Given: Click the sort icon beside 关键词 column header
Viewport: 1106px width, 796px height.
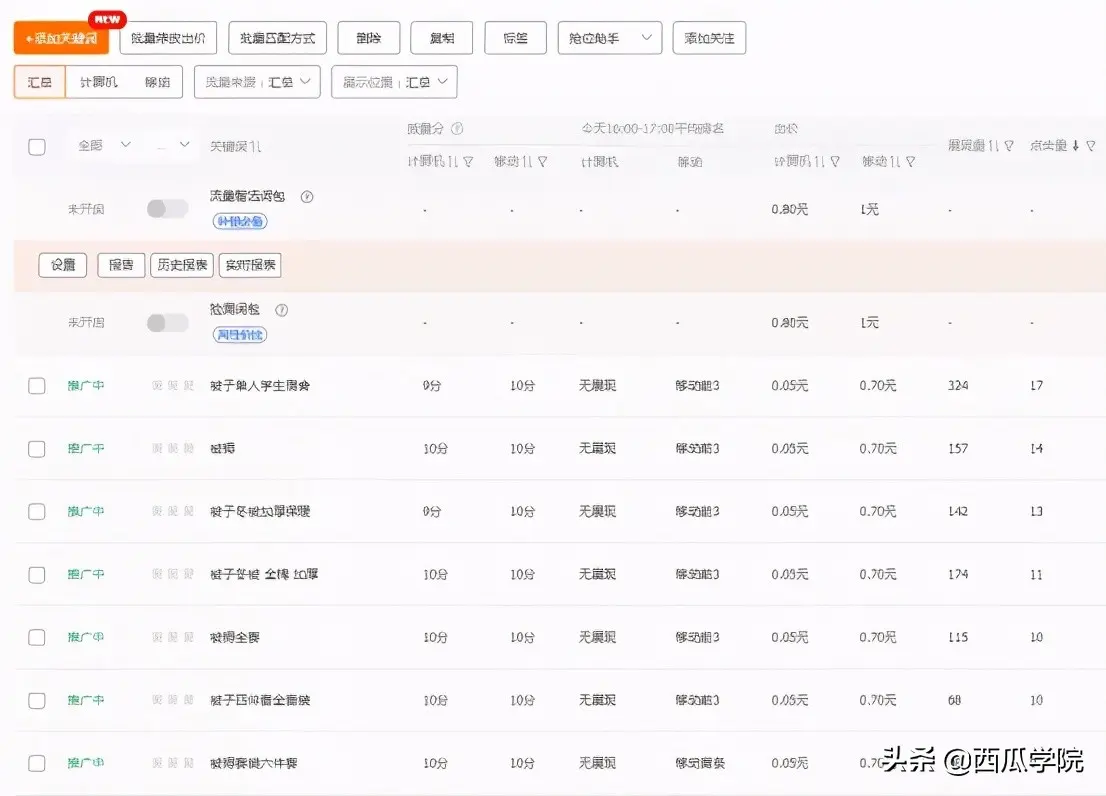Looking at the screenshot, I should (256, 147).
